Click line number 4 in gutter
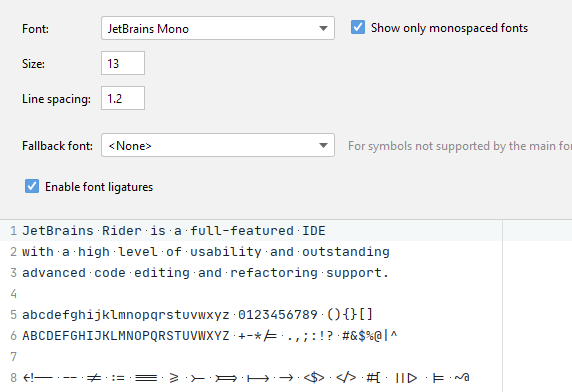The width and height of the screenshot is (572, 392). tap(13, 294)
